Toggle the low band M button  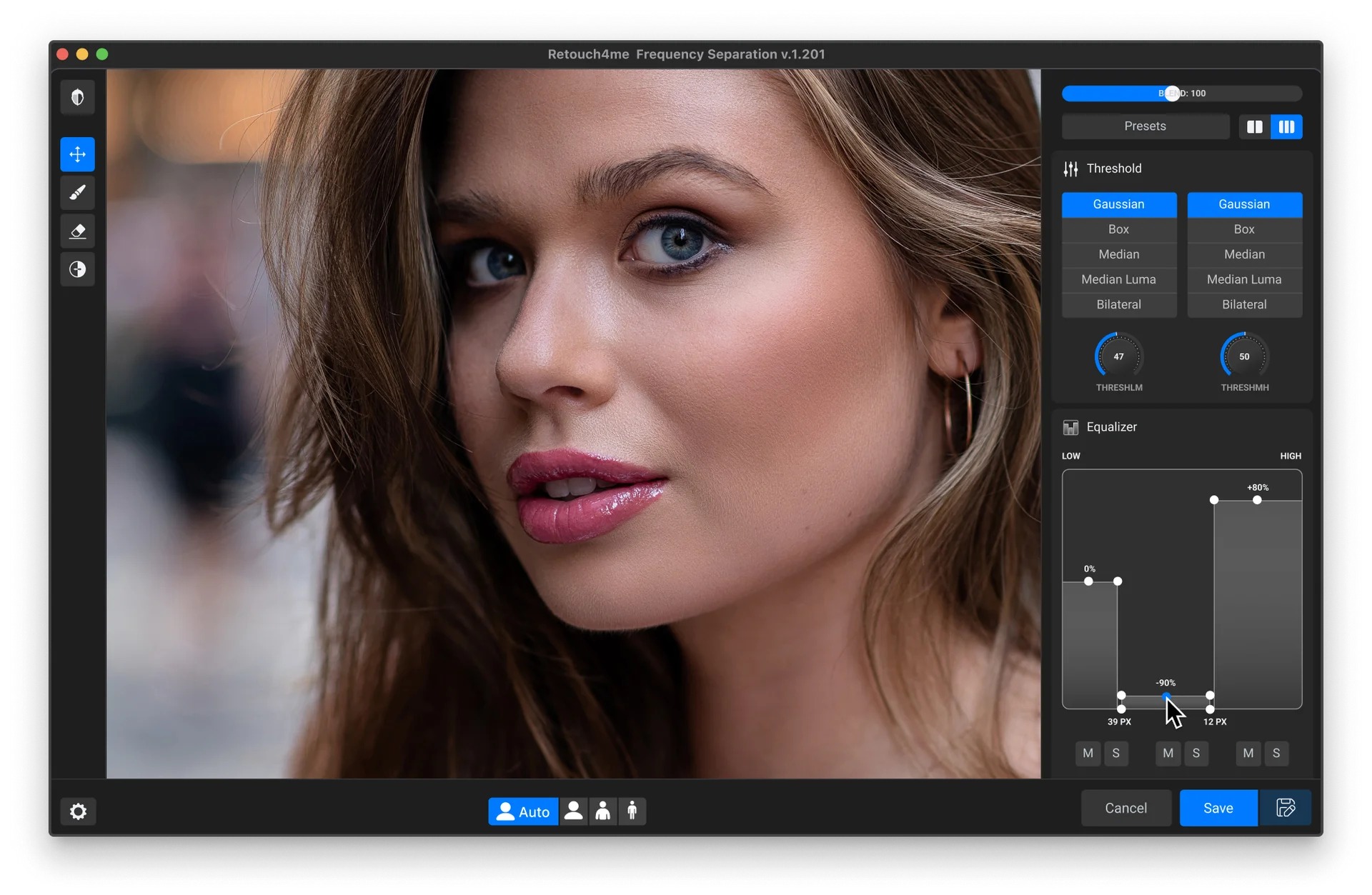tap(1088, 753)
